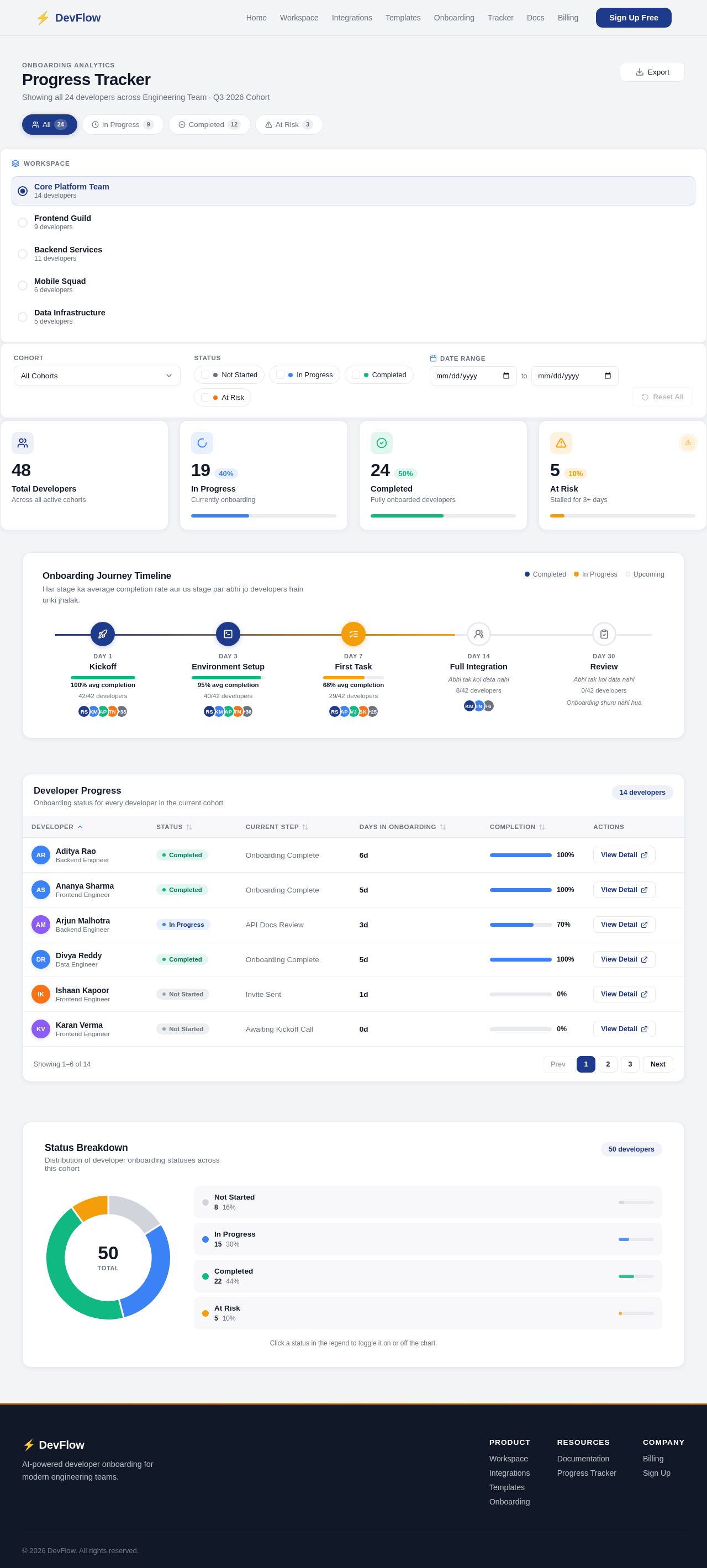Screen dimensions: 707x1568
Task: Click the First Task checklist icon
Action: pos(353,634)
